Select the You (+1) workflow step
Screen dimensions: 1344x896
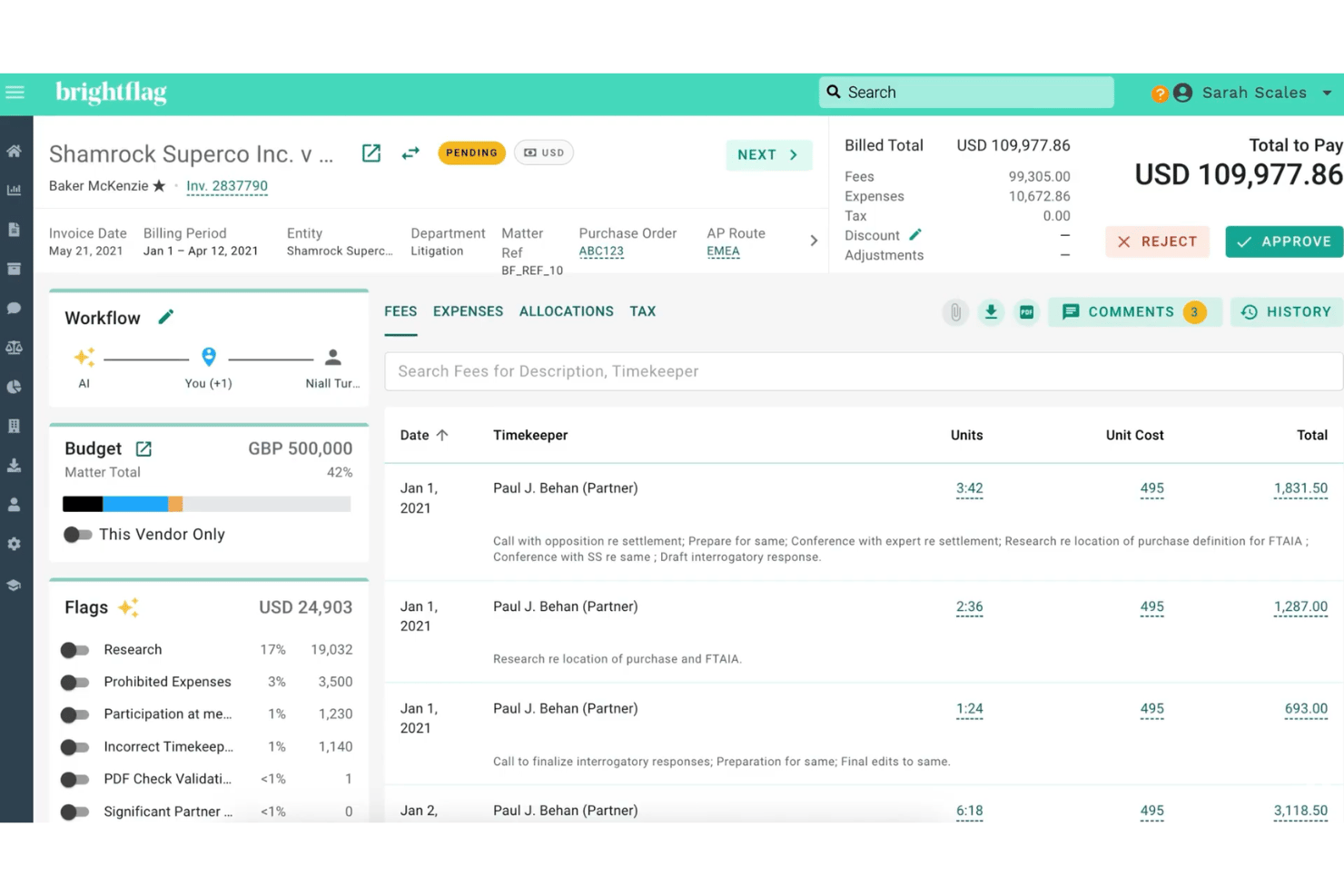tap(209, 367)
